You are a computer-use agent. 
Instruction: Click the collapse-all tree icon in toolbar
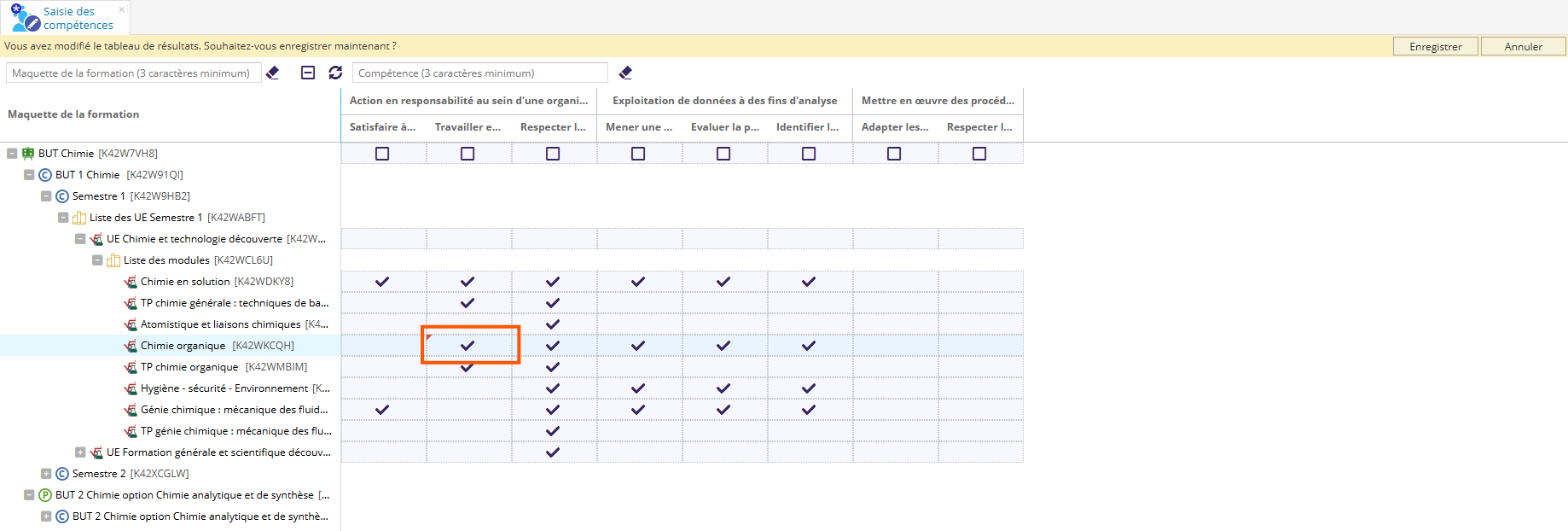pos(308,73)
